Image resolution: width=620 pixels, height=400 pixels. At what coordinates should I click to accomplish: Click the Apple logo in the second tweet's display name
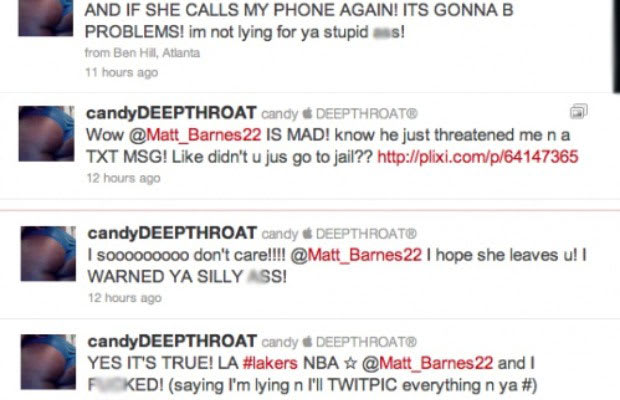pyautogui.click(x=307, y=113)
